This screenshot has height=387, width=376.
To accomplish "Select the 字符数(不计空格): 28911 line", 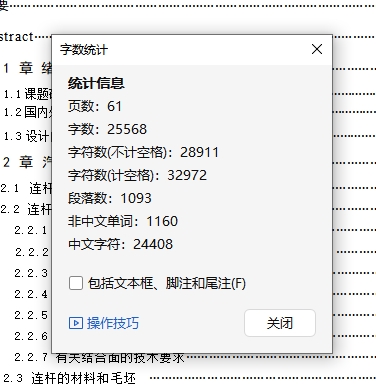I will click(143, 152).
